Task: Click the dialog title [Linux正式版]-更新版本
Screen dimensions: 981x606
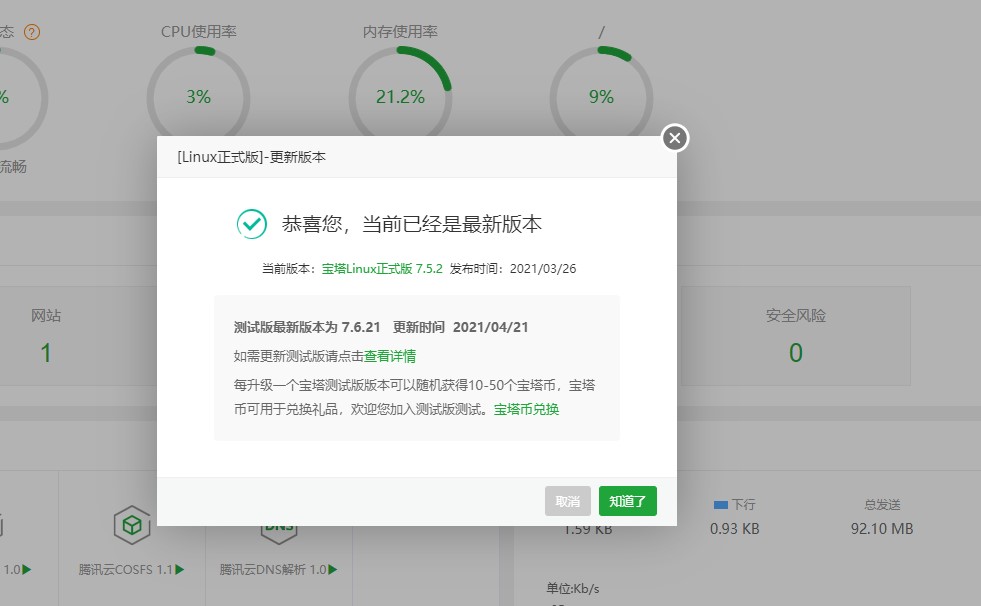Action: (252, 157)
